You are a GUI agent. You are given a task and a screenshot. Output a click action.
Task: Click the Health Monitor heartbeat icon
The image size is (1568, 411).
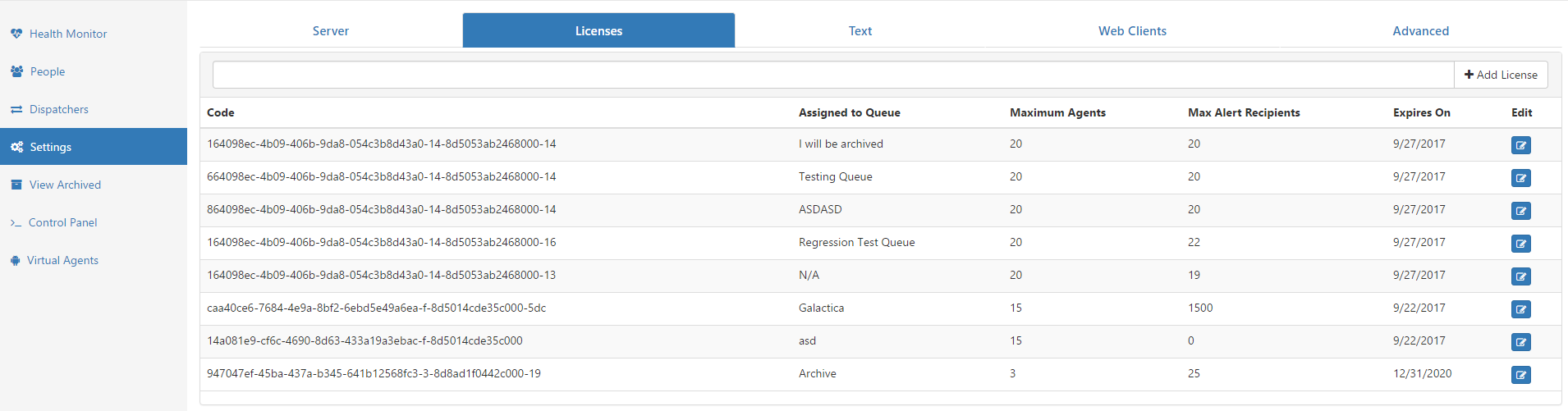click(x=16, y=34)
